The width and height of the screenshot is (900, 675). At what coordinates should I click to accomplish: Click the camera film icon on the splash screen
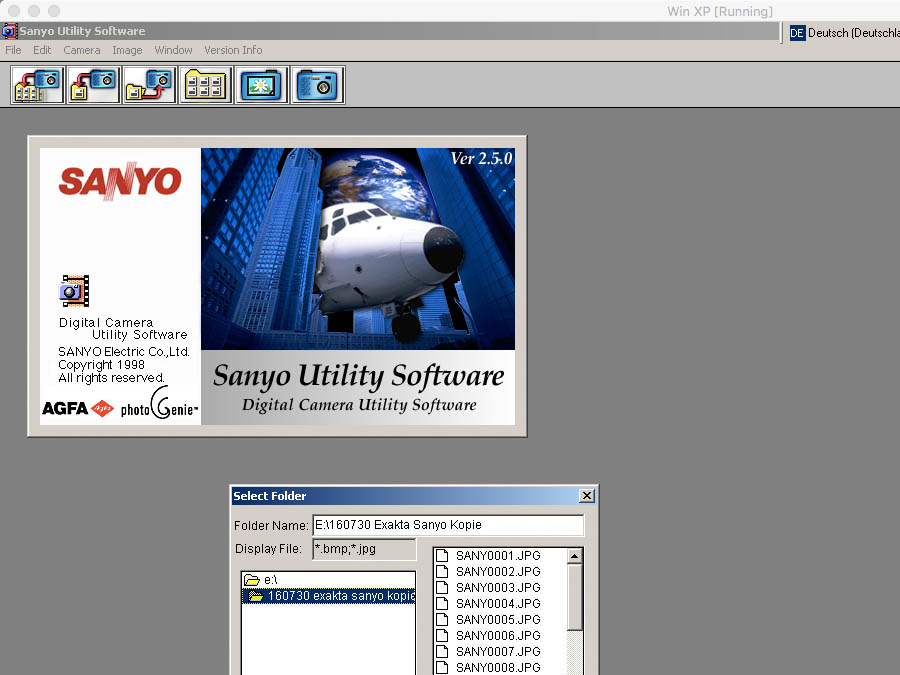click(x=75, y=291)
